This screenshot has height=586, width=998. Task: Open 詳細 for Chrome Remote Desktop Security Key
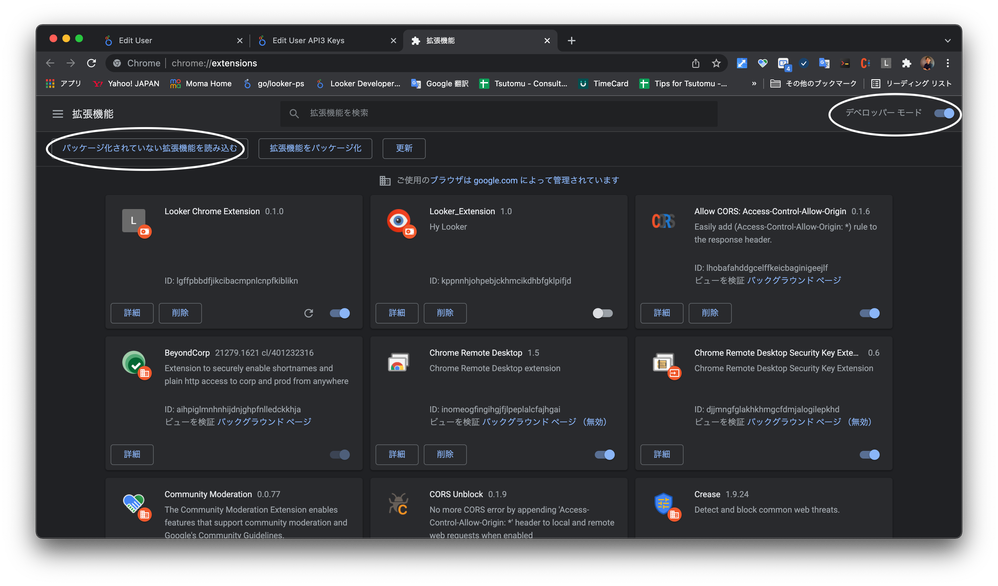(x=662, y=454)
